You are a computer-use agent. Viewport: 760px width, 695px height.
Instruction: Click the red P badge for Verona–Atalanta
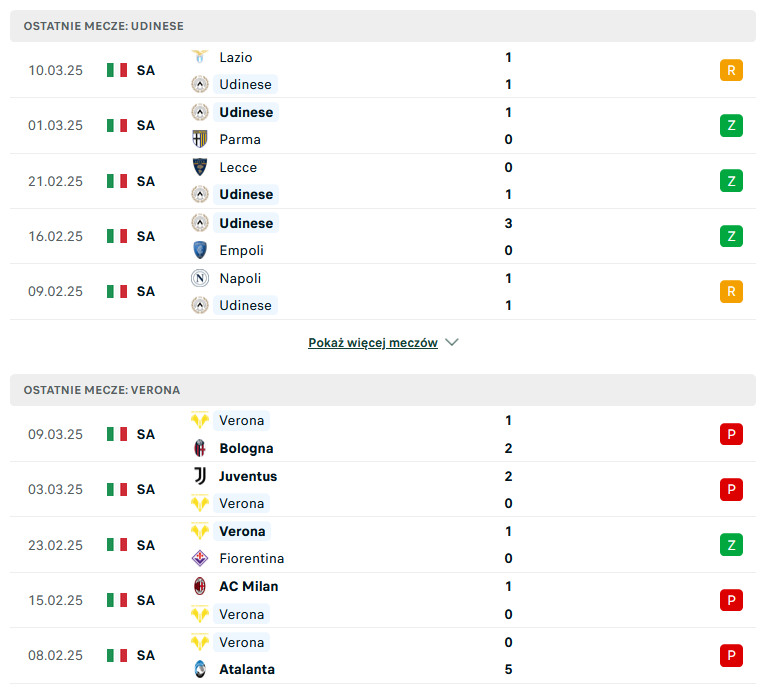coord(731,655)
